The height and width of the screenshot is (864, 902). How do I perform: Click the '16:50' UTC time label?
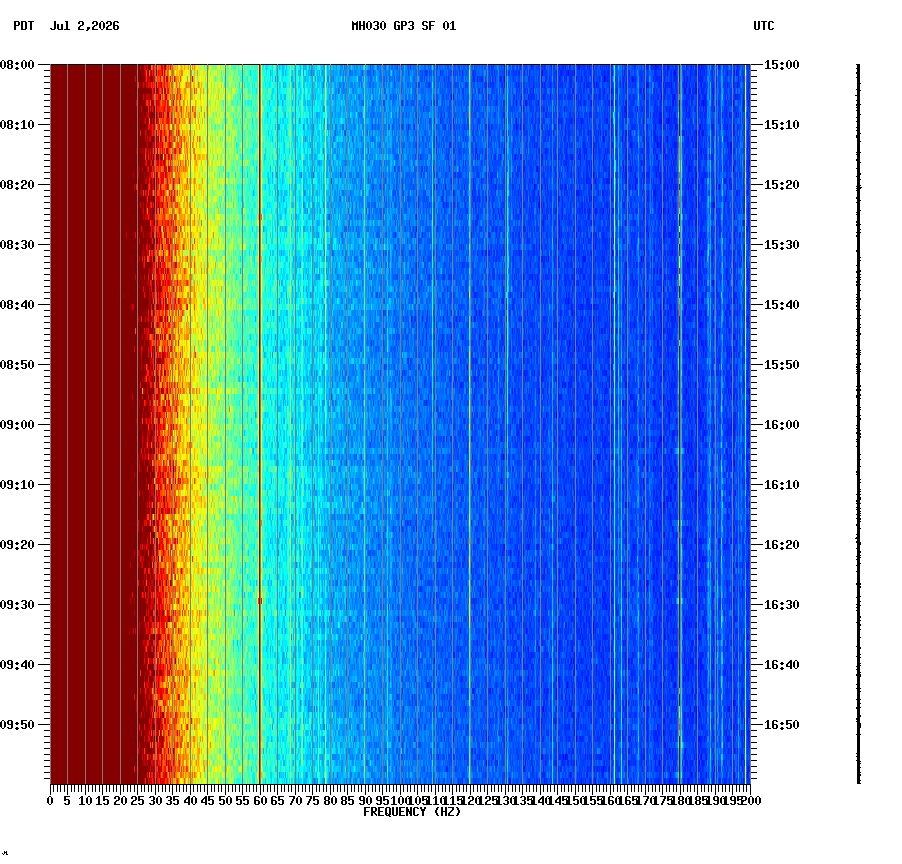pyautogui.click(x=782, y=724)
